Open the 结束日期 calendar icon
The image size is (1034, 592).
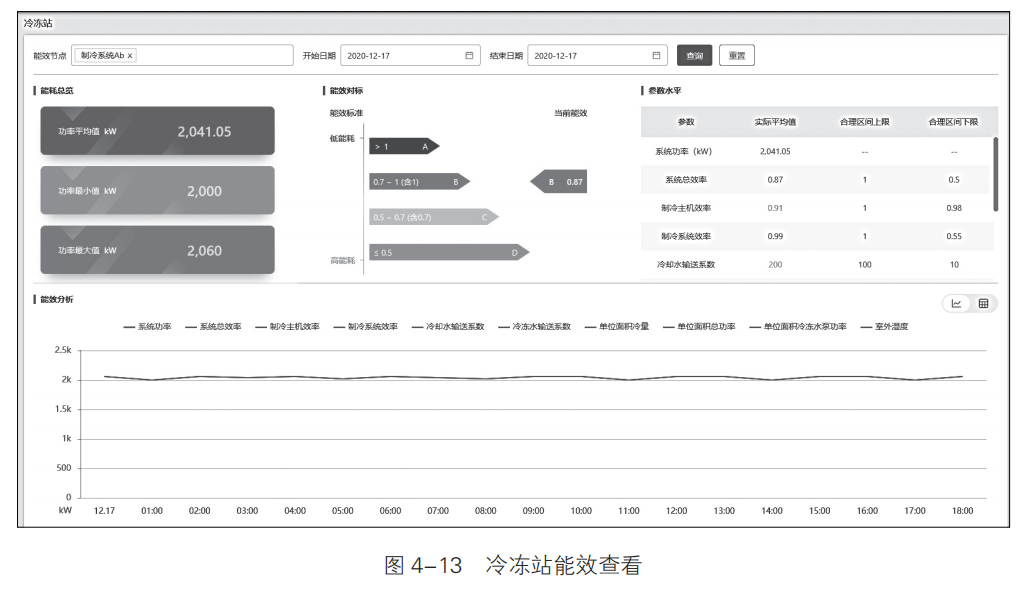point(657,55)
